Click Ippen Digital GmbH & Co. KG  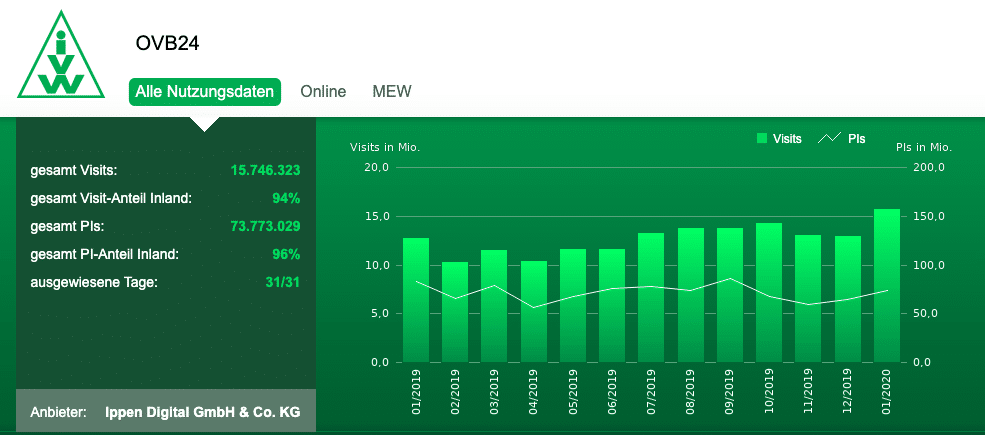[x=203, y=413]
